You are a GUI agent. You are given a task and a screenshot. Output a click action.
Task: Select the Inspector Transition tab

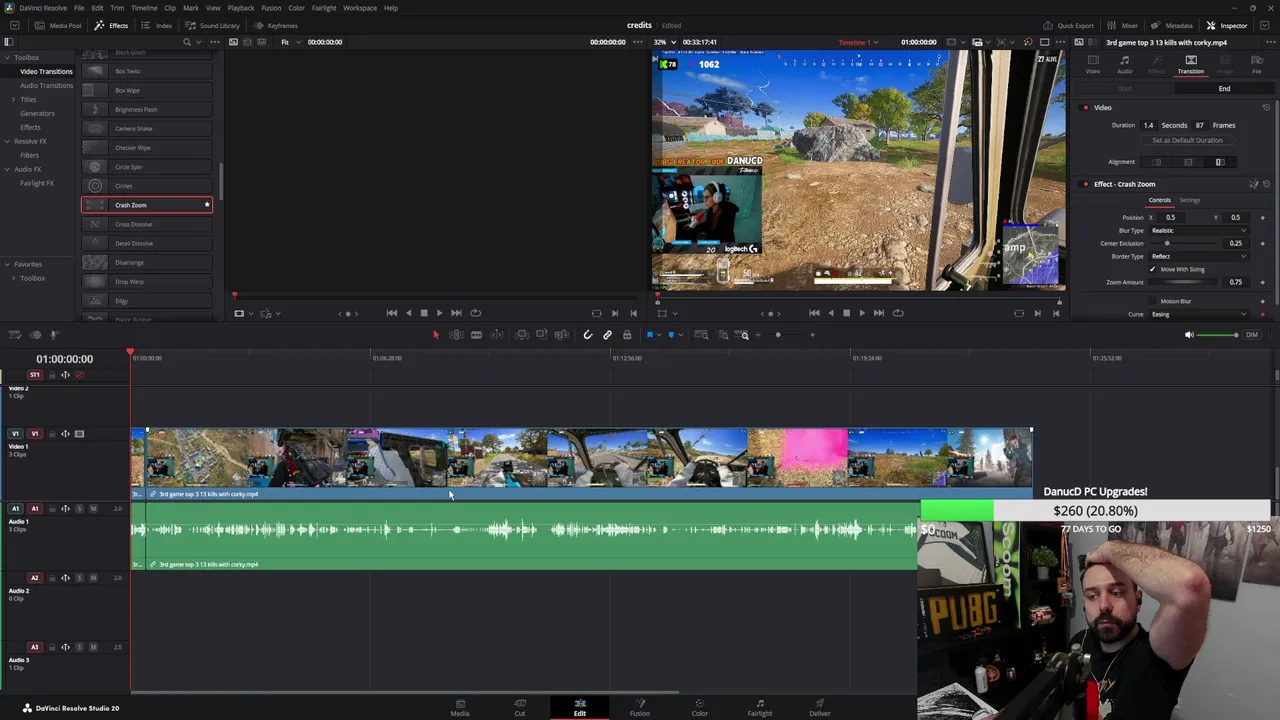pos(1190,64)
